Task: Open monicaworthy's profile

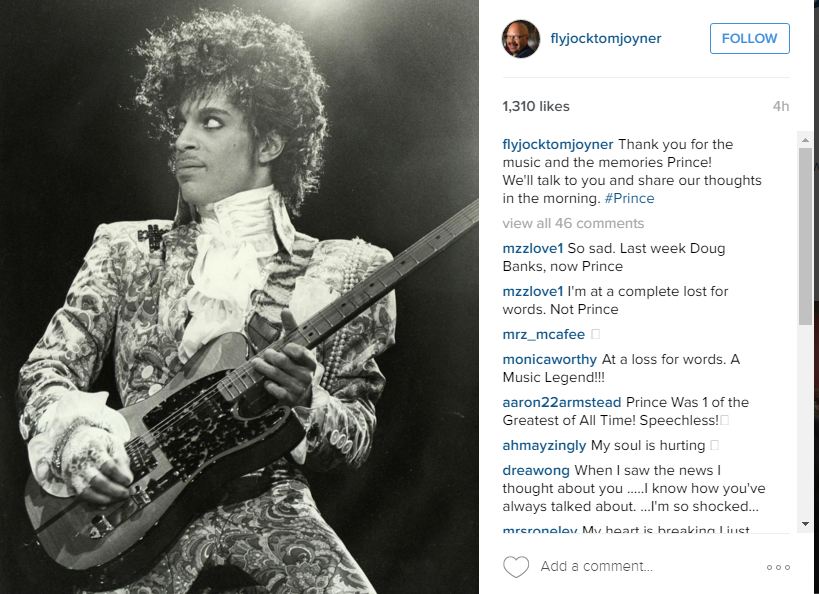Action: [x=549, y=359]
